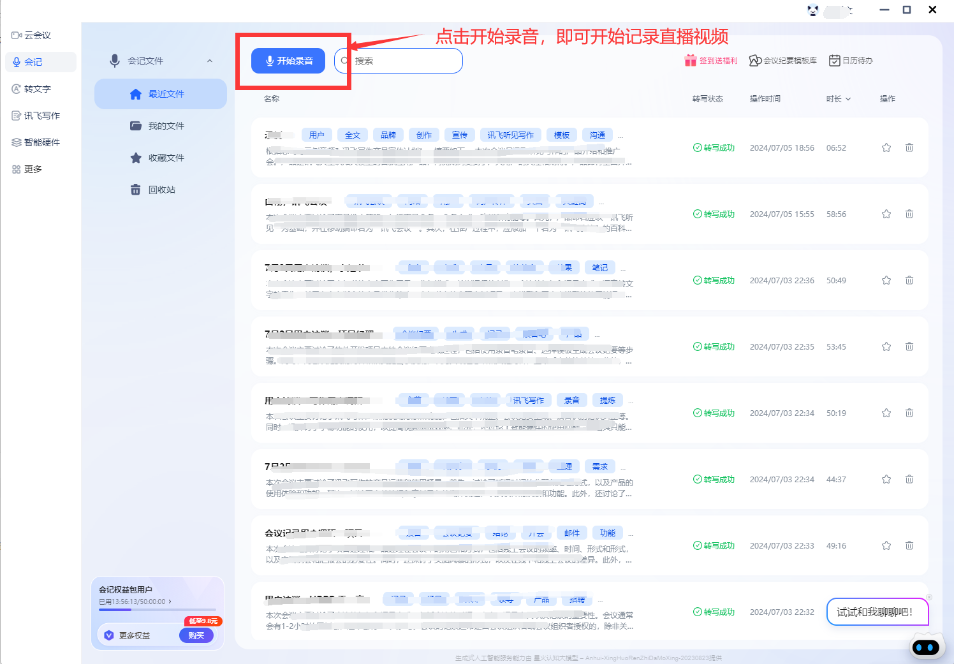957x667 pixels.
Task: Focus the 搜索 search field
Action: point(399,61)
